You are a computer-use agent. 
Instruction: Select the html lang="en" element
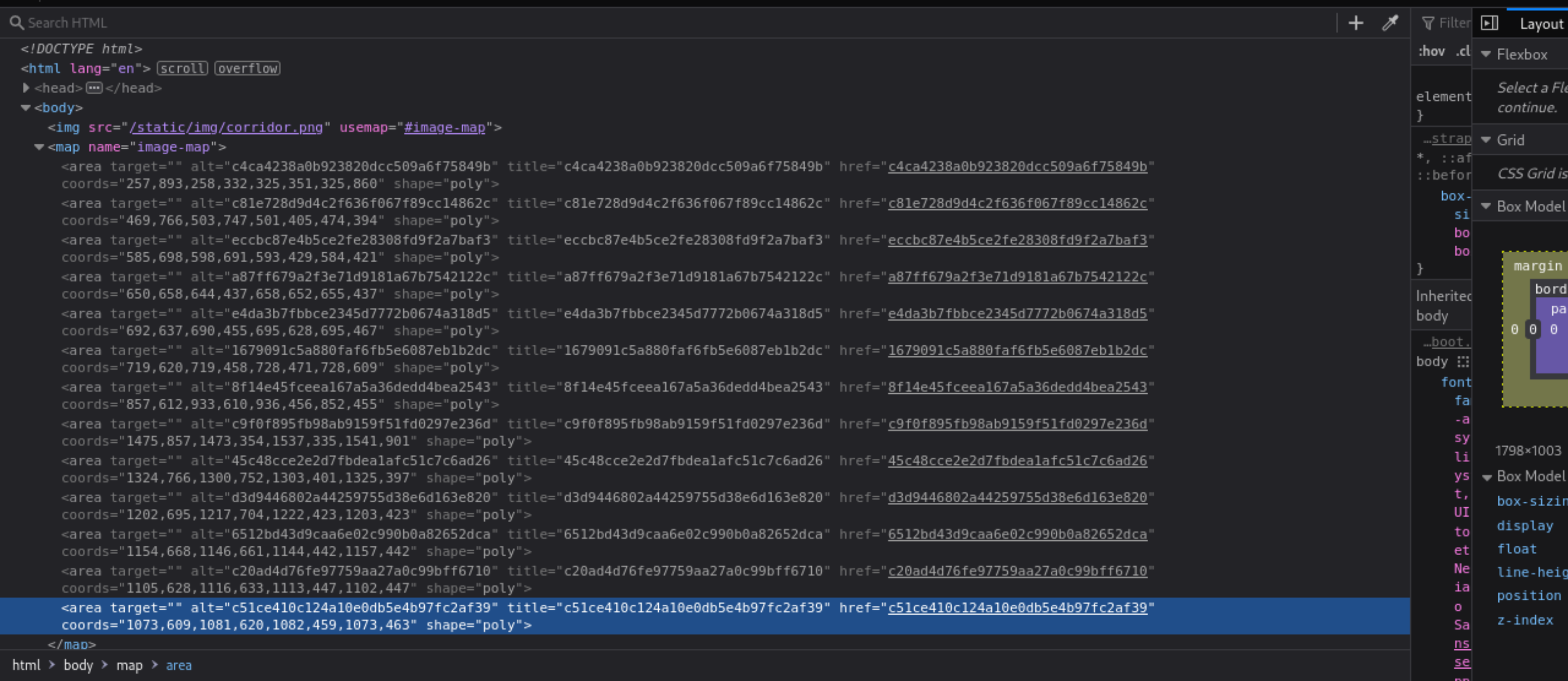click(86, 68)
